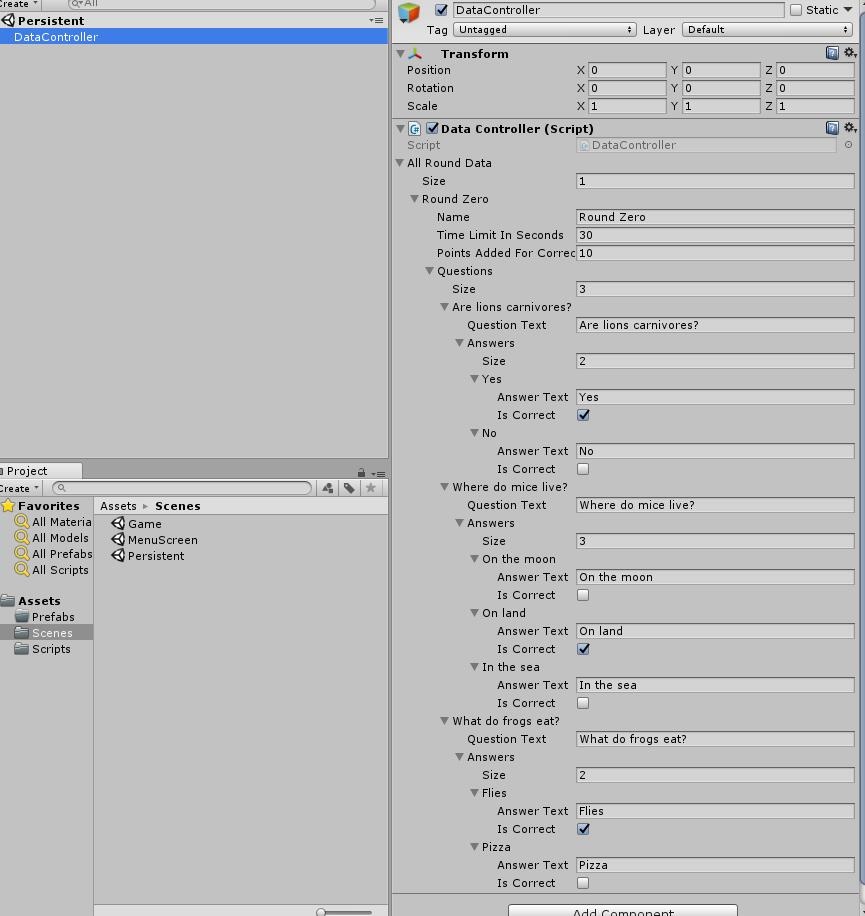Image resolution: width=865 pixels, height=916 pixels.
Task: Open the Static dropdown arrow
Action: (x=848, y=9)
